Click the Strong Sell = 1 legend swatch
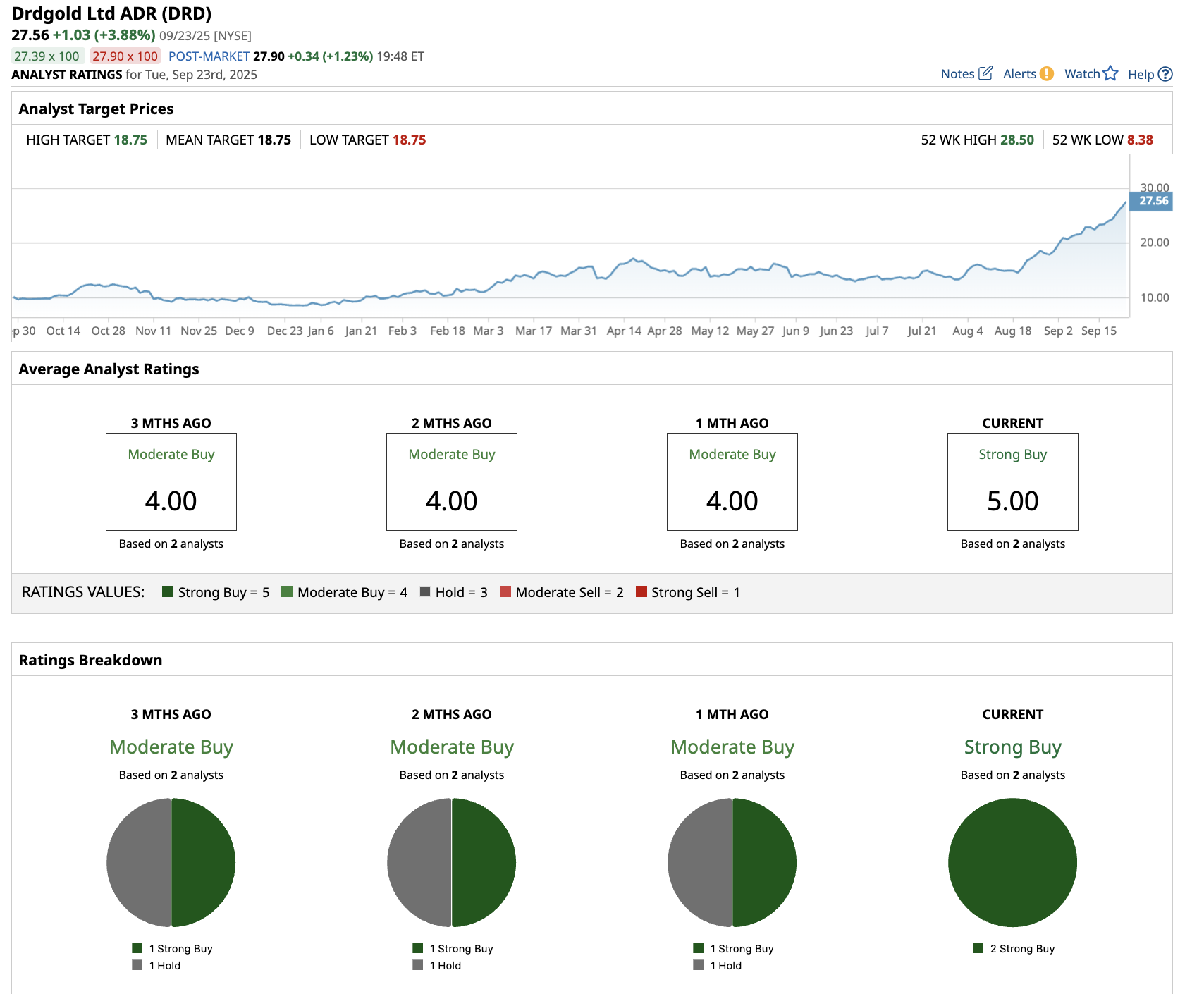This screenshot has height=994, width=1204. coord(641,591)
